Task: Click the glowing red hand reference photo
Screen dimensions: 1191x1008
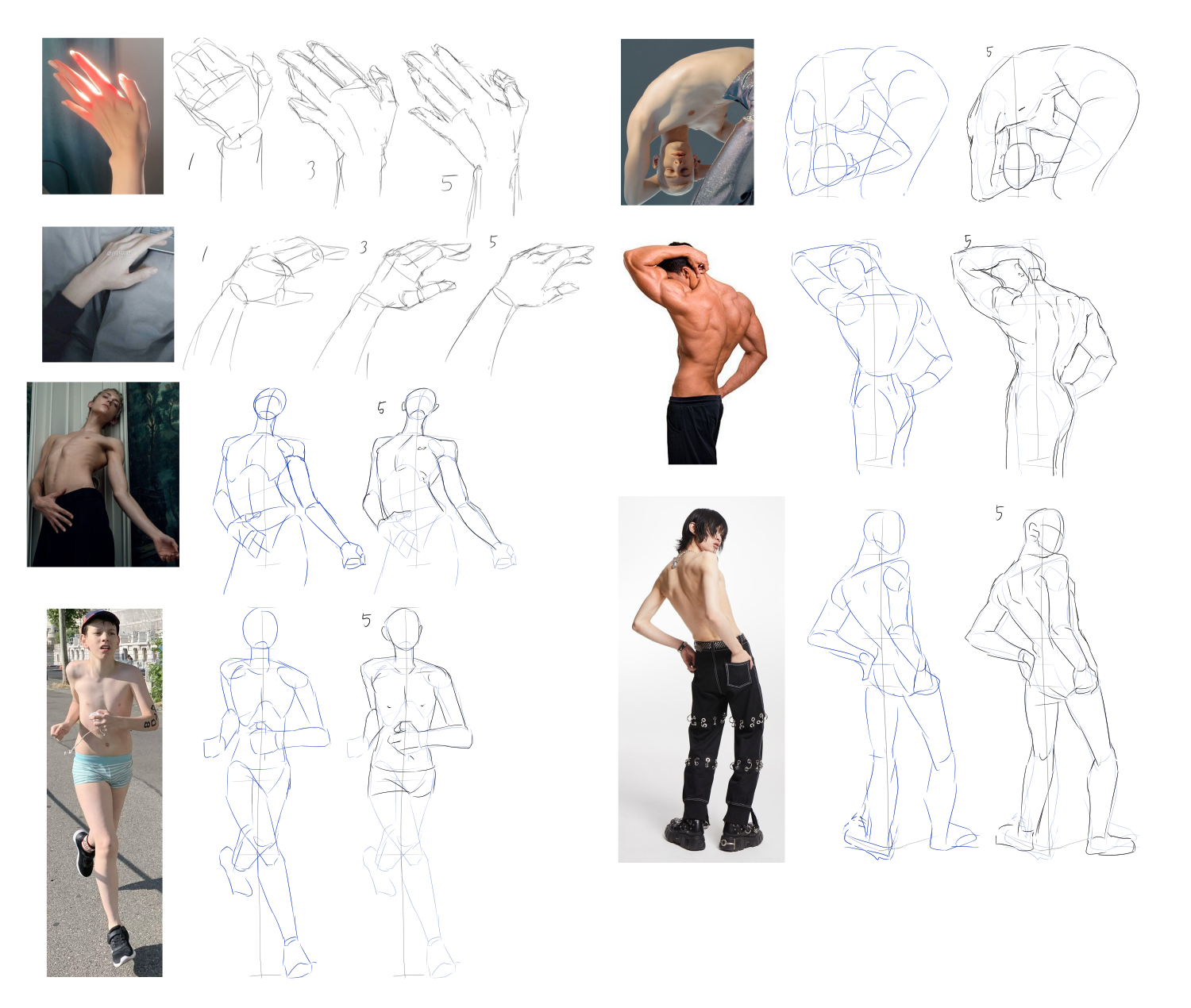Action: pos(102,116)
